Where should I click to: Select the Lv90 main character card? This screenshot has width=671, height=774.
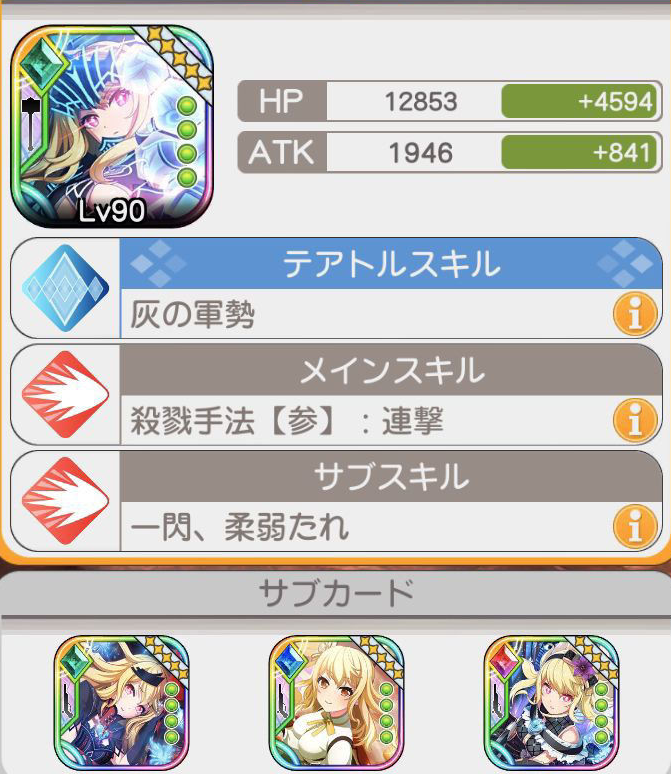[112, 127]
